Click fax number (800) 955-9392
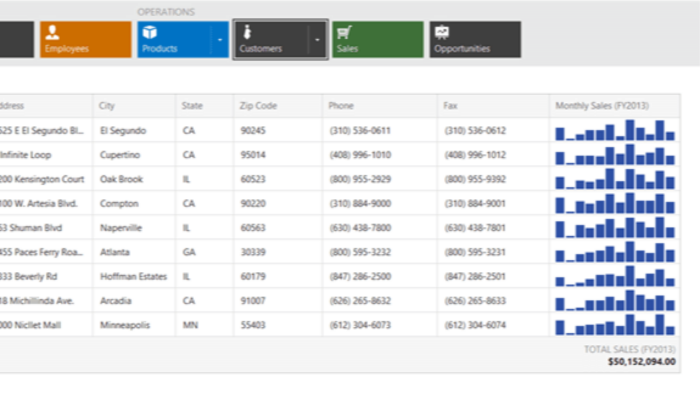The width and height of the screenshot is (700, 394). click(475, 179)
